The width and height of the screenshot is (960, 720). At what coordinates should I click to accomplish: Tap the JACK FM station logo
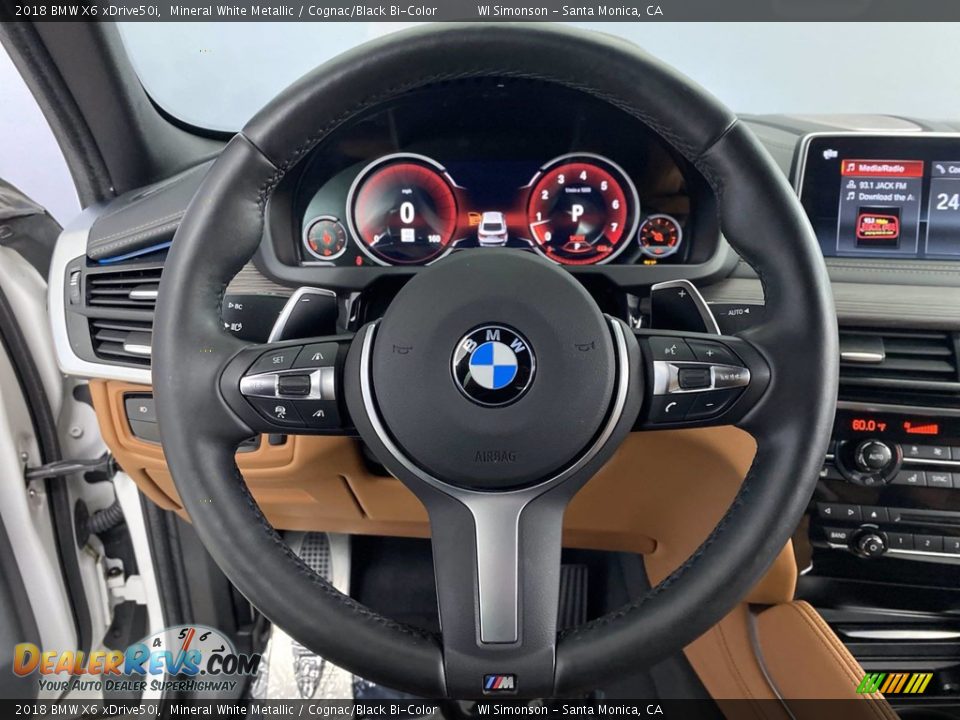tap(877, 227)
